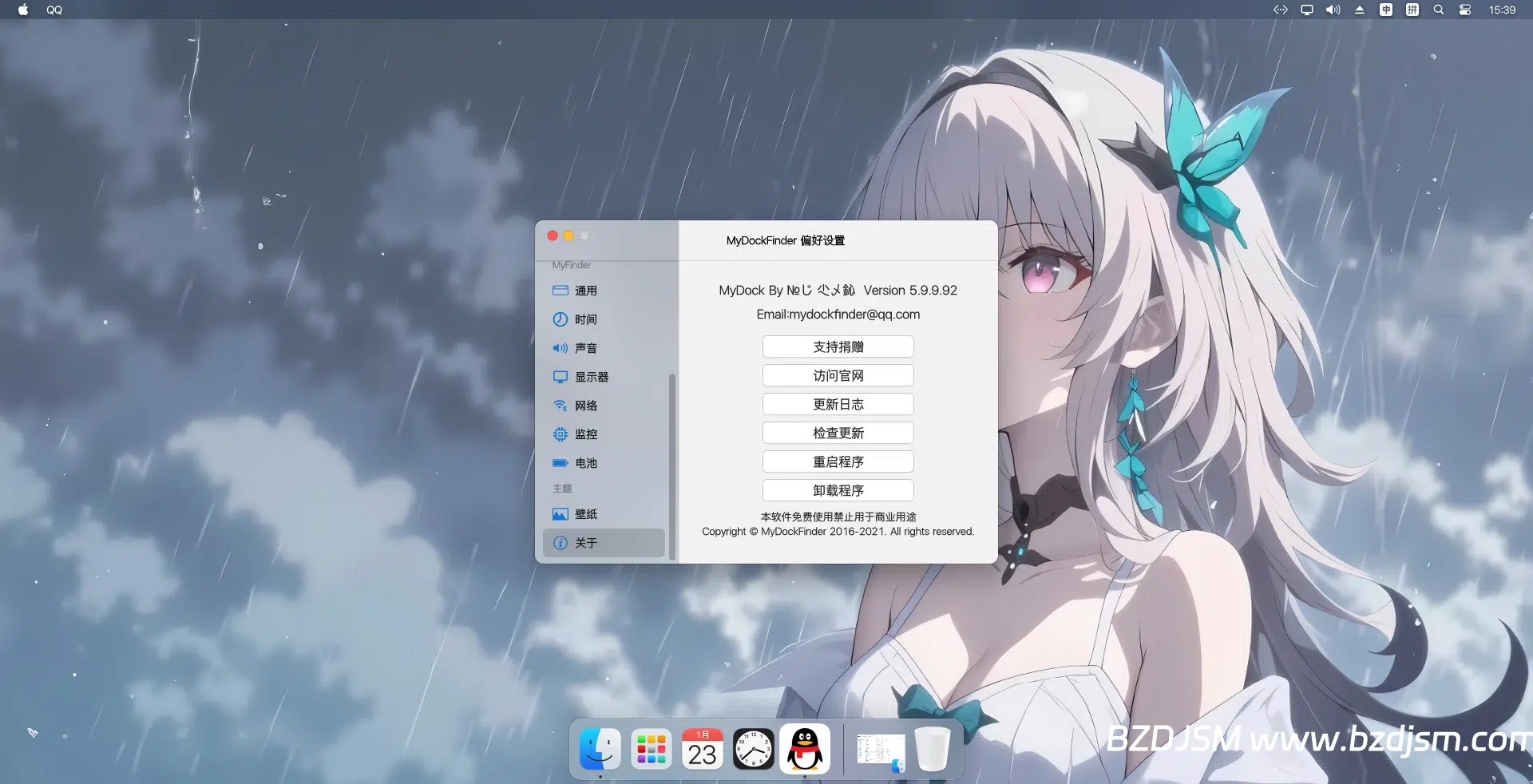Click the 主题 section header in sidebar
Viewport: 1533px width, 784px height.
point(562,489)
